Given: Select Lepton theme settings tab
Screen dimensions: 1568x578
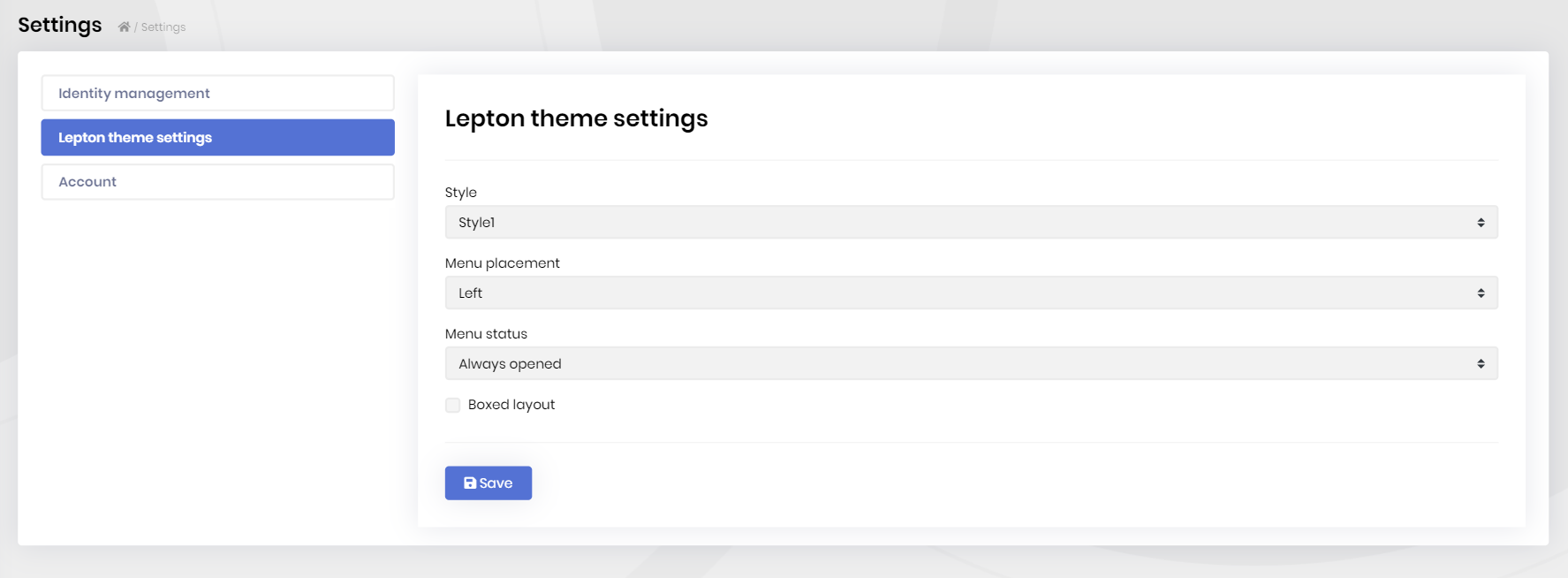Looking at the screenshot, I should point(217,137).
